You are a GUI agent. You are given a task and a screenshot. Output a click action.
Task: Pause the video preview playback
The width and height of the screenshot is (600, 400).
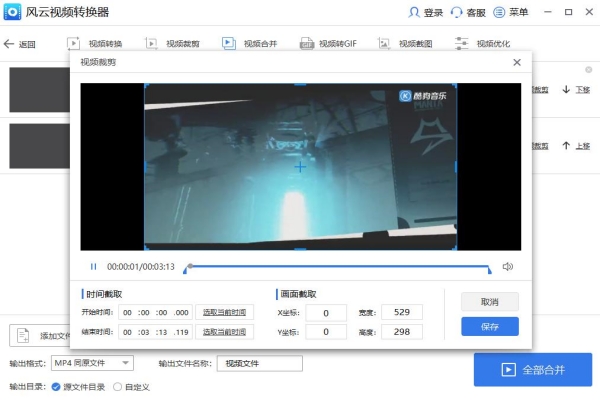94,267
